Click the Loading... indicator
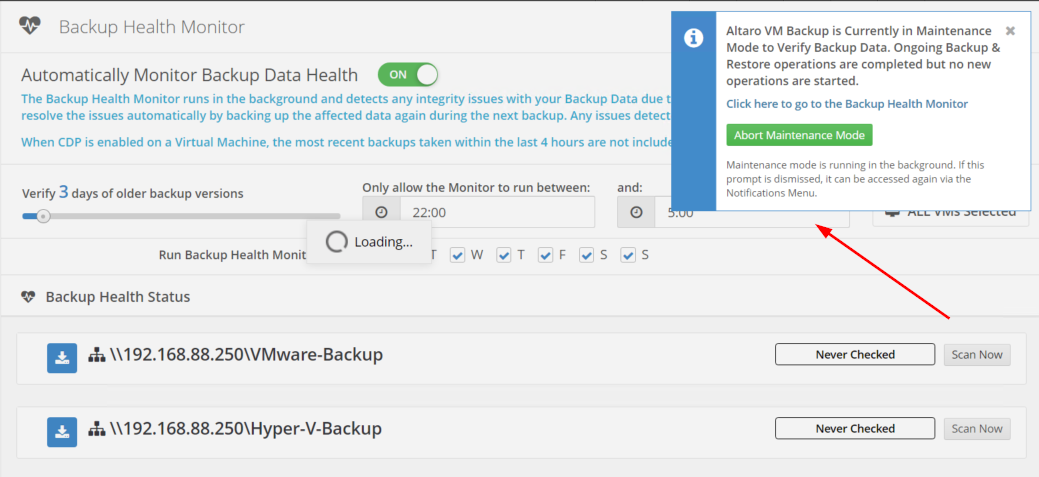This screenshot has width=1039, height=477. pyautogui.click(x=369, y=242)
